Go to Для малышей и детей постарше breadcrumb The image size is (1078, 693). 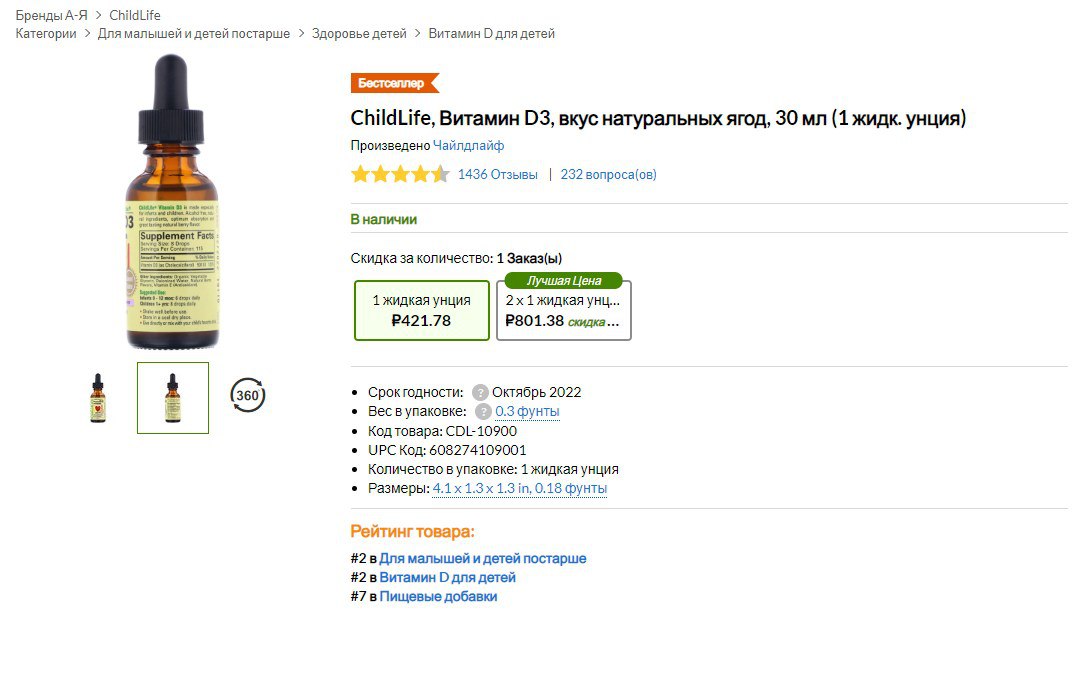tap(193, 34)
